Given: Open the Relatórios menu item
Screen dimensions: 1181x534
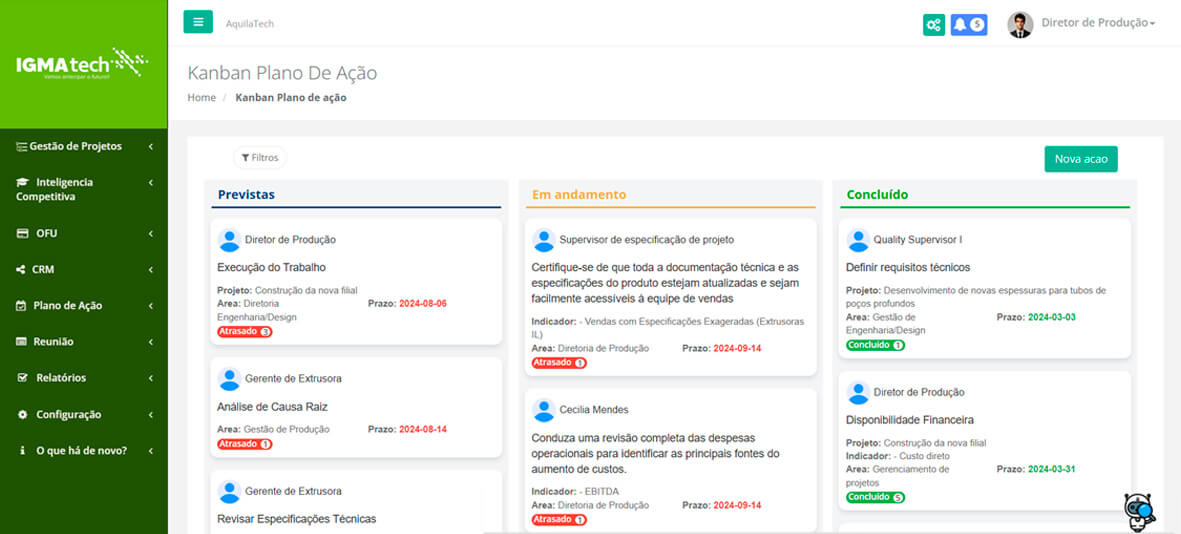Looking at the screenshot, I should click(84, 378).
